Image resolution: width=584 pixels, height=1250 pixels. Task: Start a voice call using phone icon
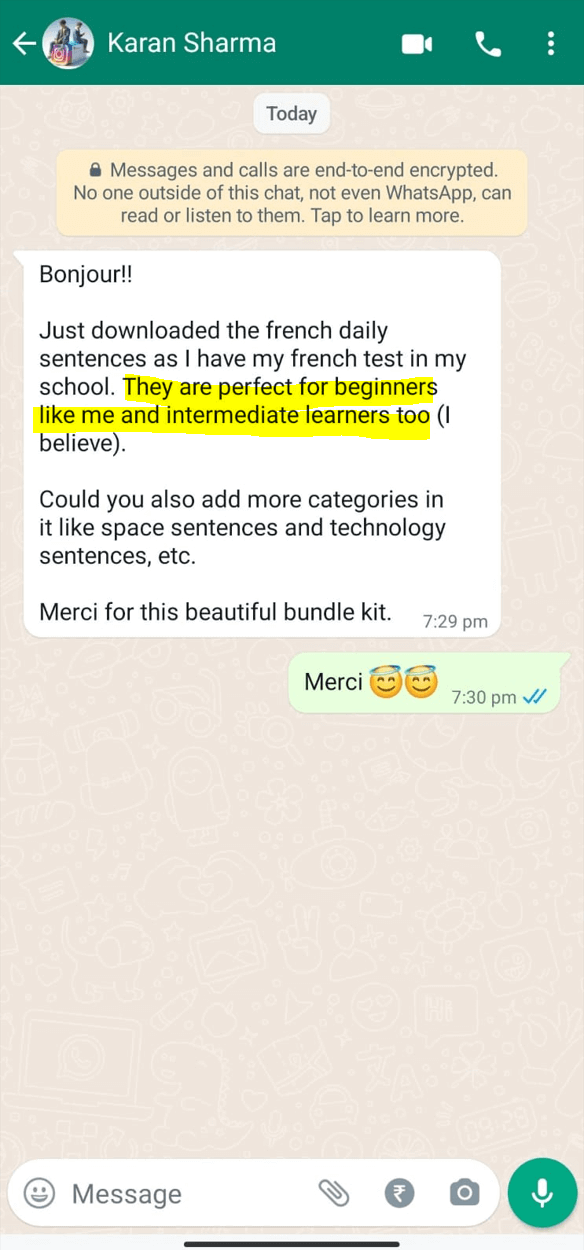click(x=488, y=44)
